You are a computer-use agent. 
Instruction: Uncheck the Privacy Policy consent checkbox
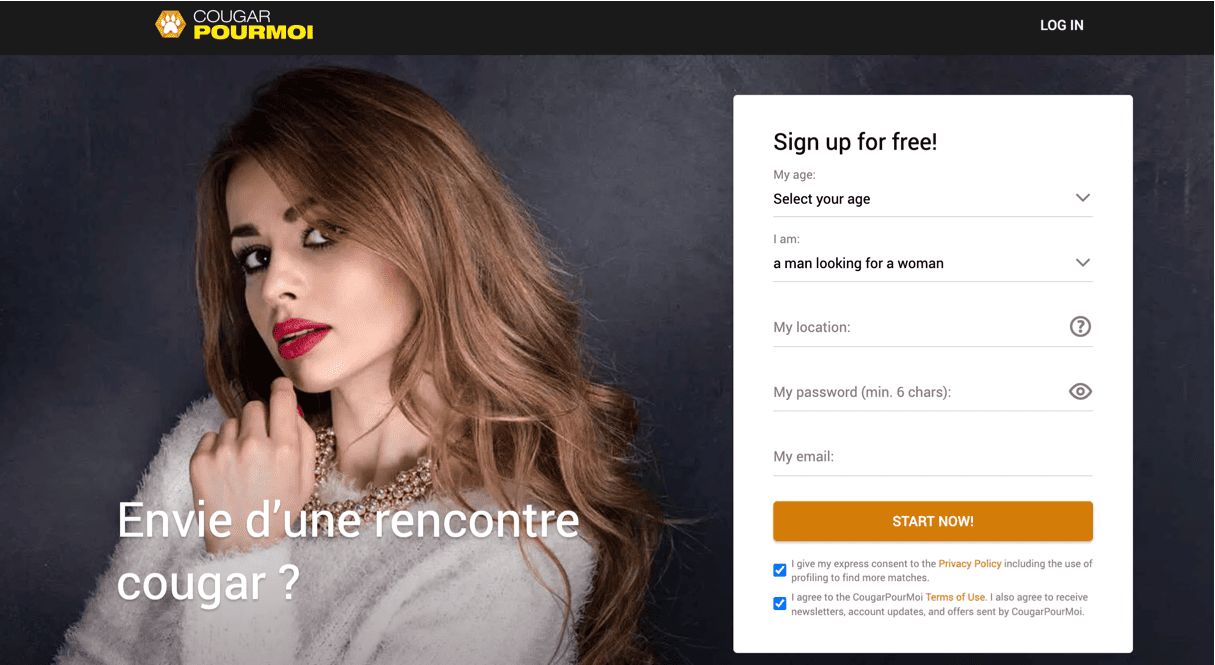point(780,570)
